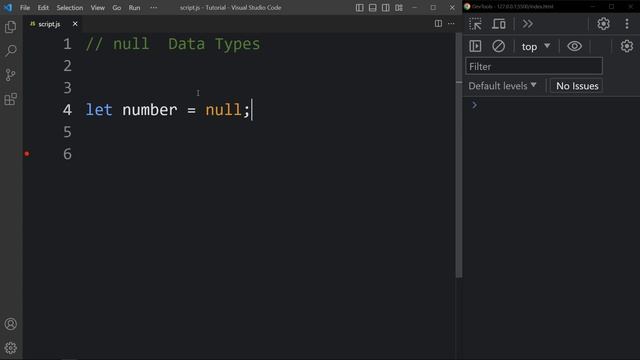
Task: Open the File menu
Action: pyautogui.click(x=25, y=7)
